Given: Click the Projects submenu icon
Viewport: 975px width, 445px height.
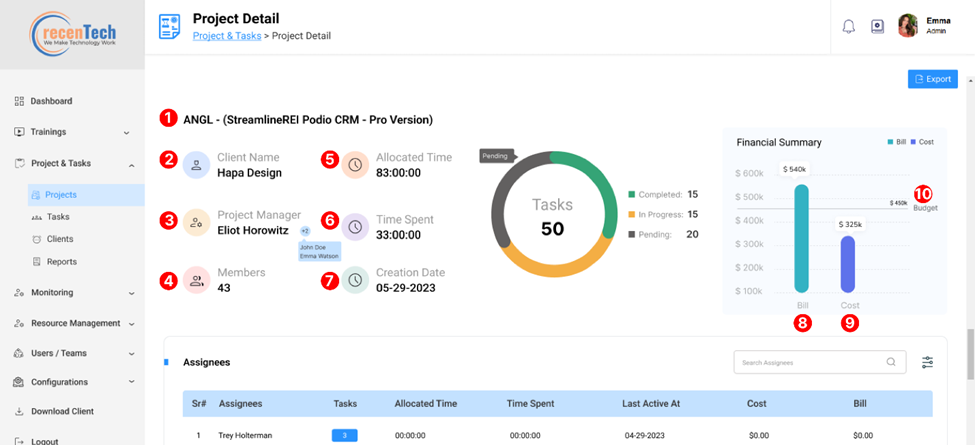Looking at the screenshot, I should (36, 195).
